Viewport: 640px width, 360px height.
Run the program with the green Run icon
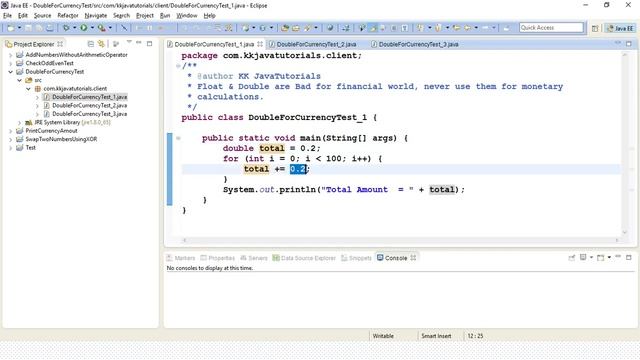[83, 28]
